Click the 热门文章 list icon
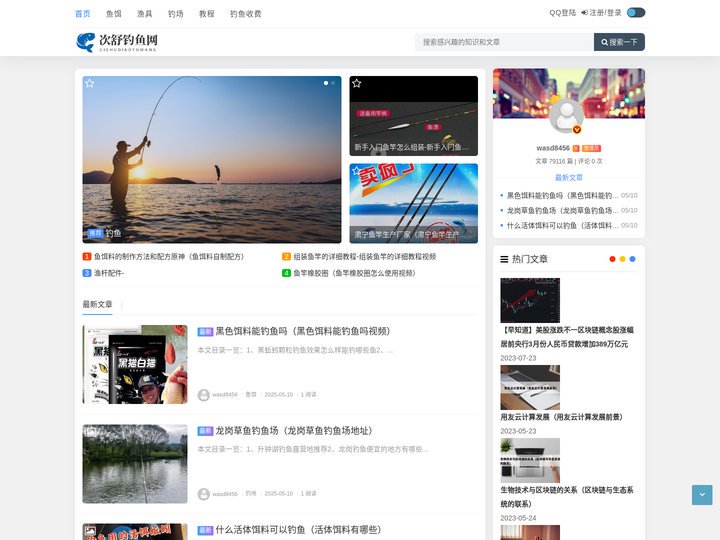Image resolution: width=720 pixels, height=540 pixels. coord(504,259)
